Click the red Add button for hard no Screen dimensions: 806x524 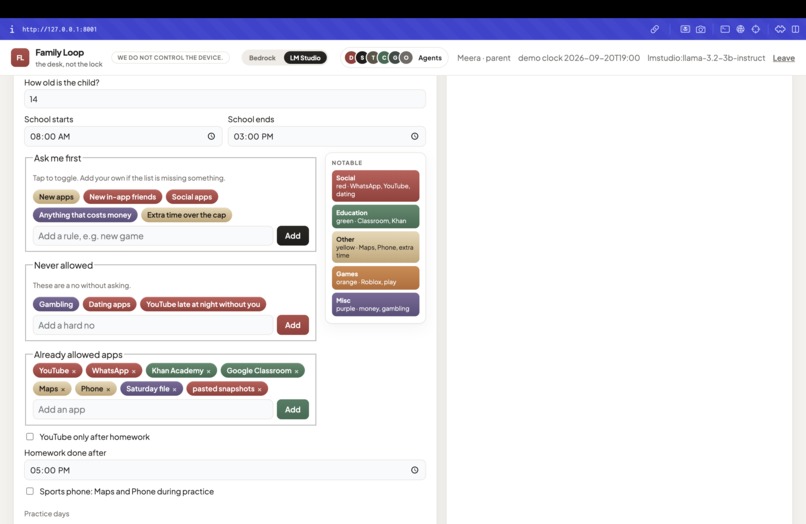[x=292, y=325]
